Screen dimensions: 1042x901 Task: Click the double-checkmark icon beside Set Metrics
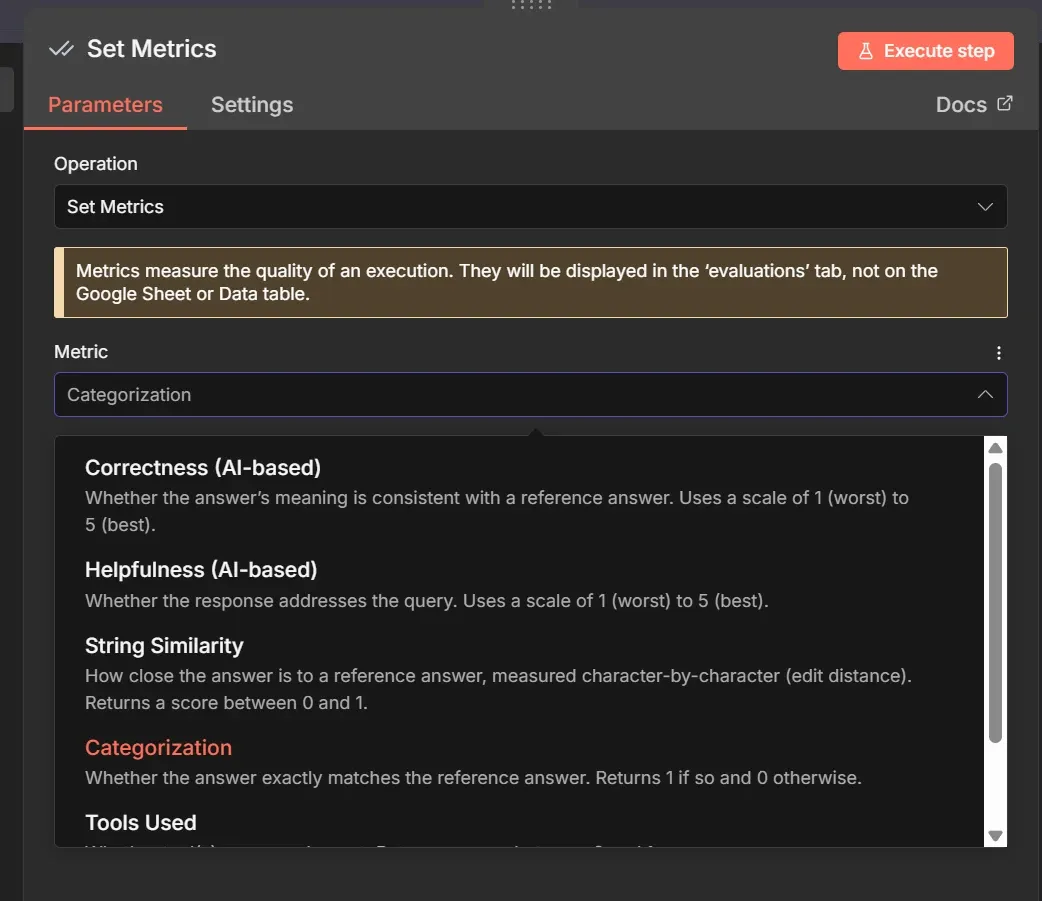(62, 47)
